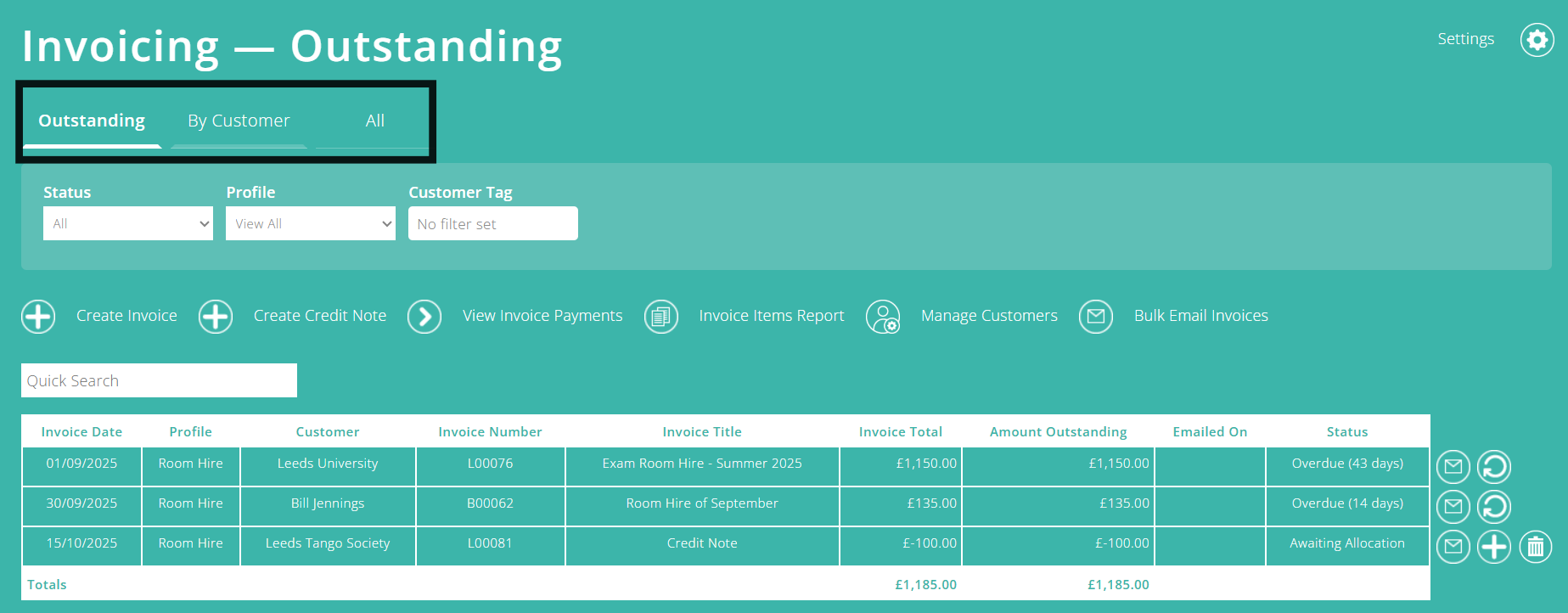1568x613 pixels.
Task: Sort by Invoice Total column header
Action: (901, 431)
